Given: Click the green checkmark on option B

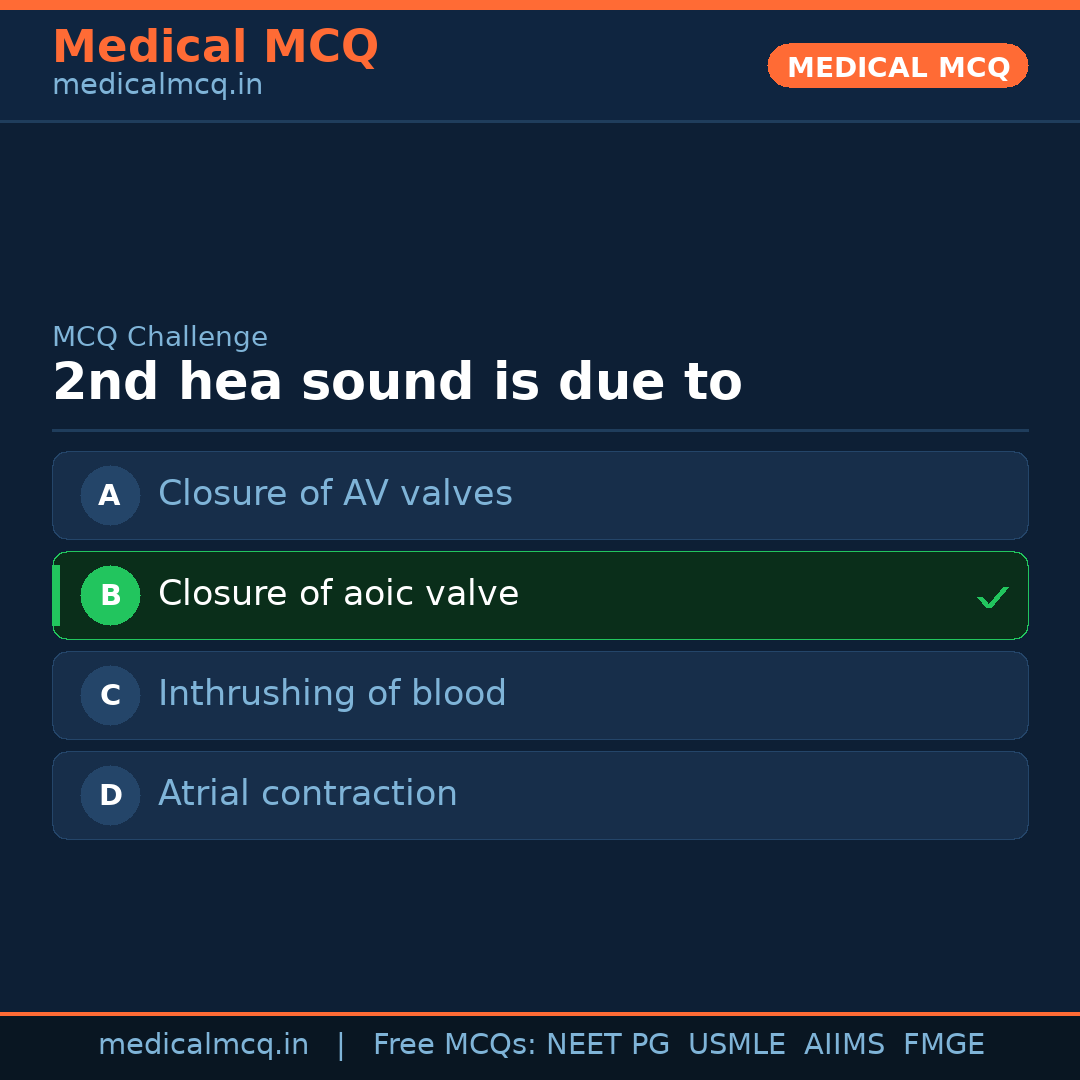Looking at the screenshot, I should click(x=993, y=597).
